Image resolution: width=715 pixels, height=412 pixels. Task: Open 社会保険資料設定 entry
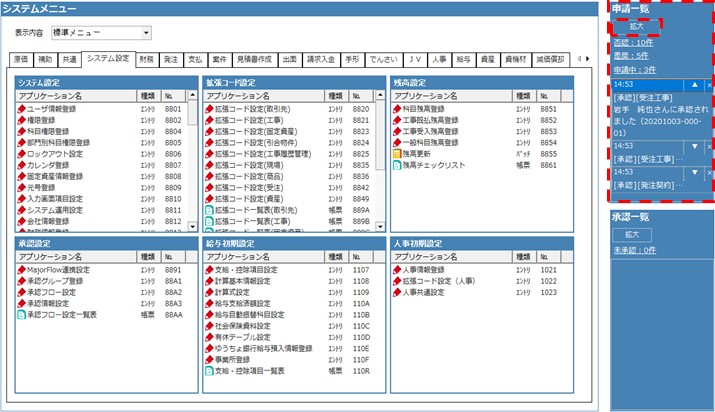(x=250, y=325)
